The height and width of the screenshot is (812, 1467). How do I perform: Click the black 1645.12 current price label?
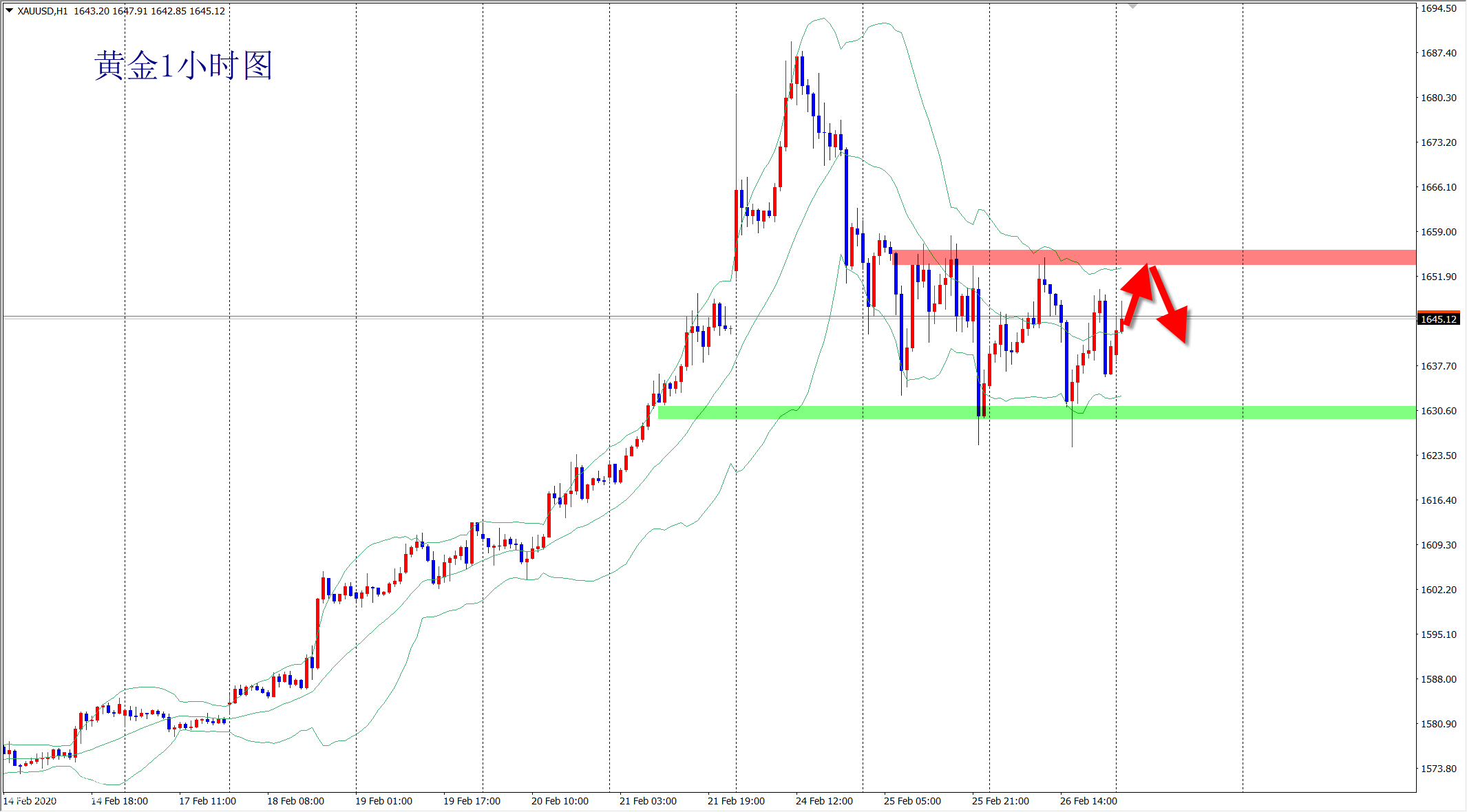(x=1438, y=319)
